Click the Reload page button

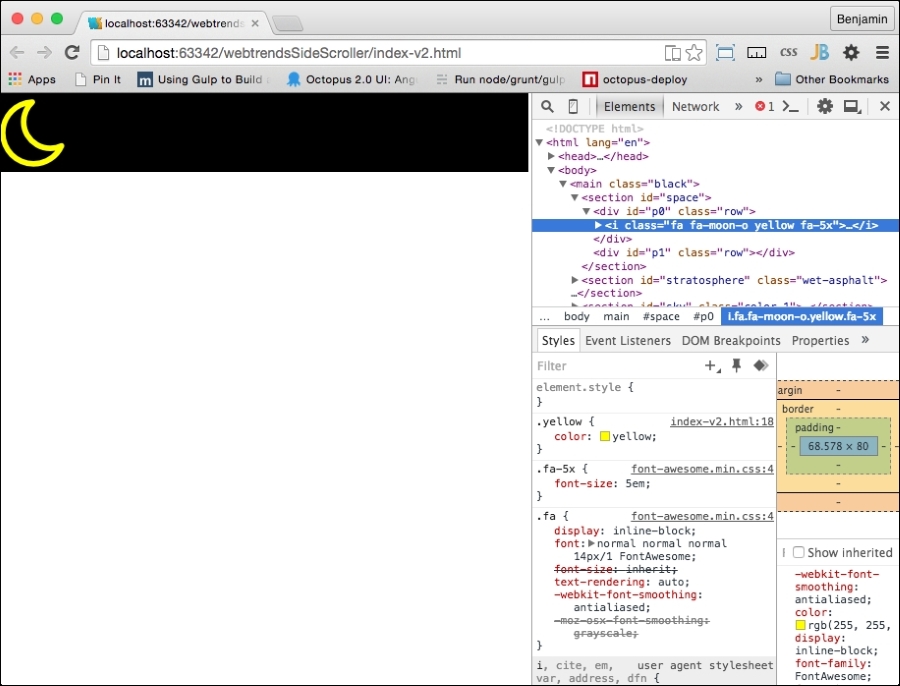point(72,53)
